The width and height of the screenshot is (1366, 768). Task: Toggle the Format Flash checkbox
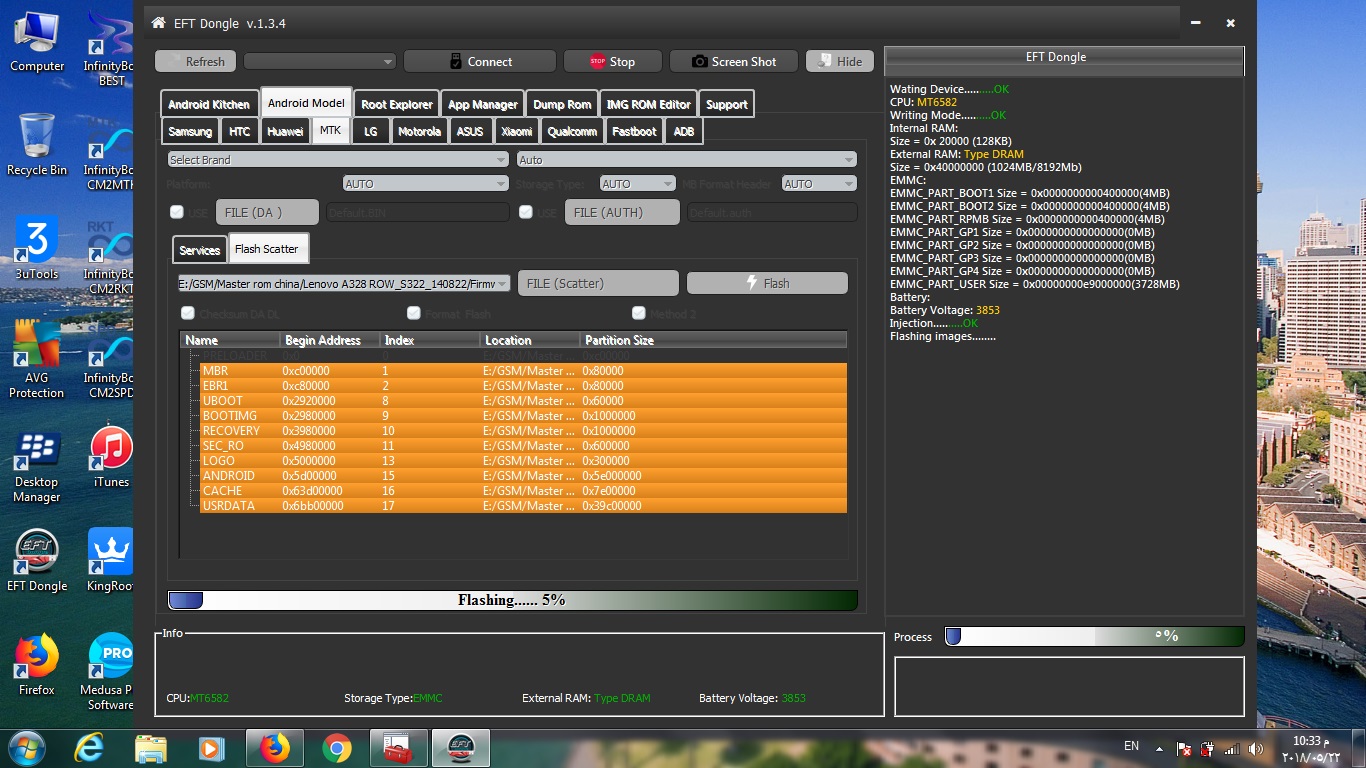pyautogui.click(x=413, y=313)
